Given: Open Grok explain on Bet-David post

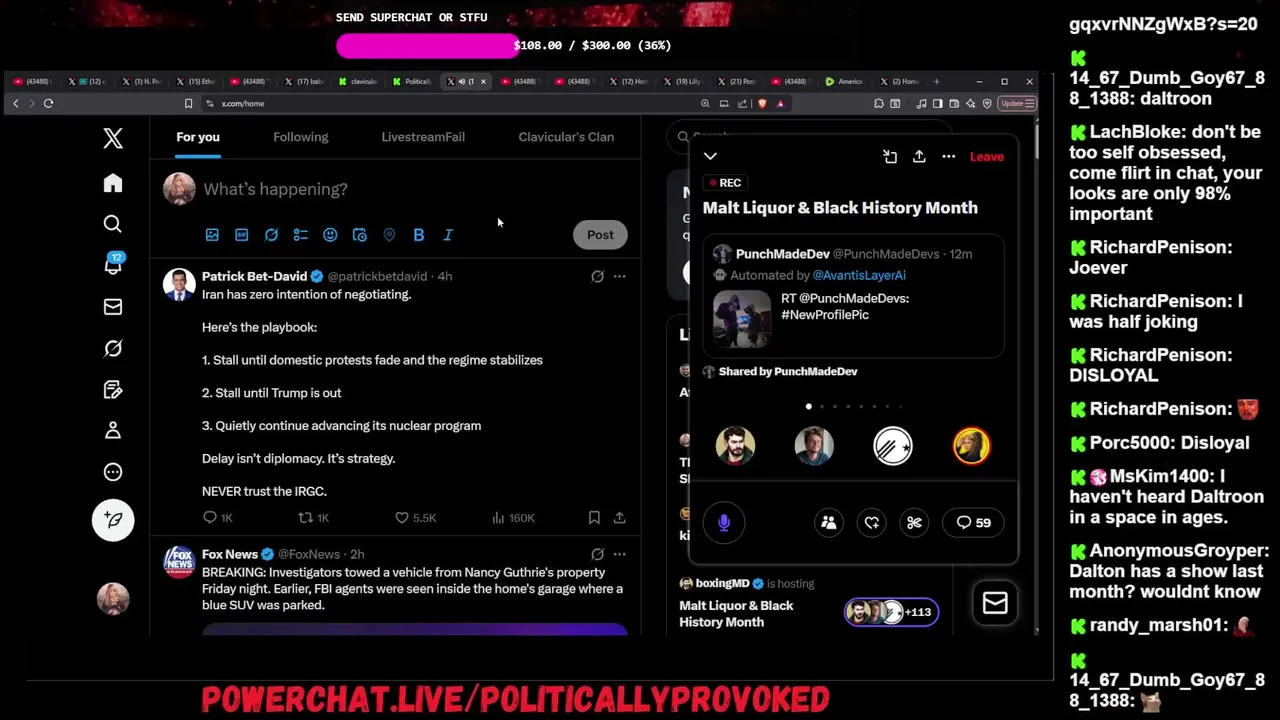Looking at the screenshot, I should (x=597, y=276).
